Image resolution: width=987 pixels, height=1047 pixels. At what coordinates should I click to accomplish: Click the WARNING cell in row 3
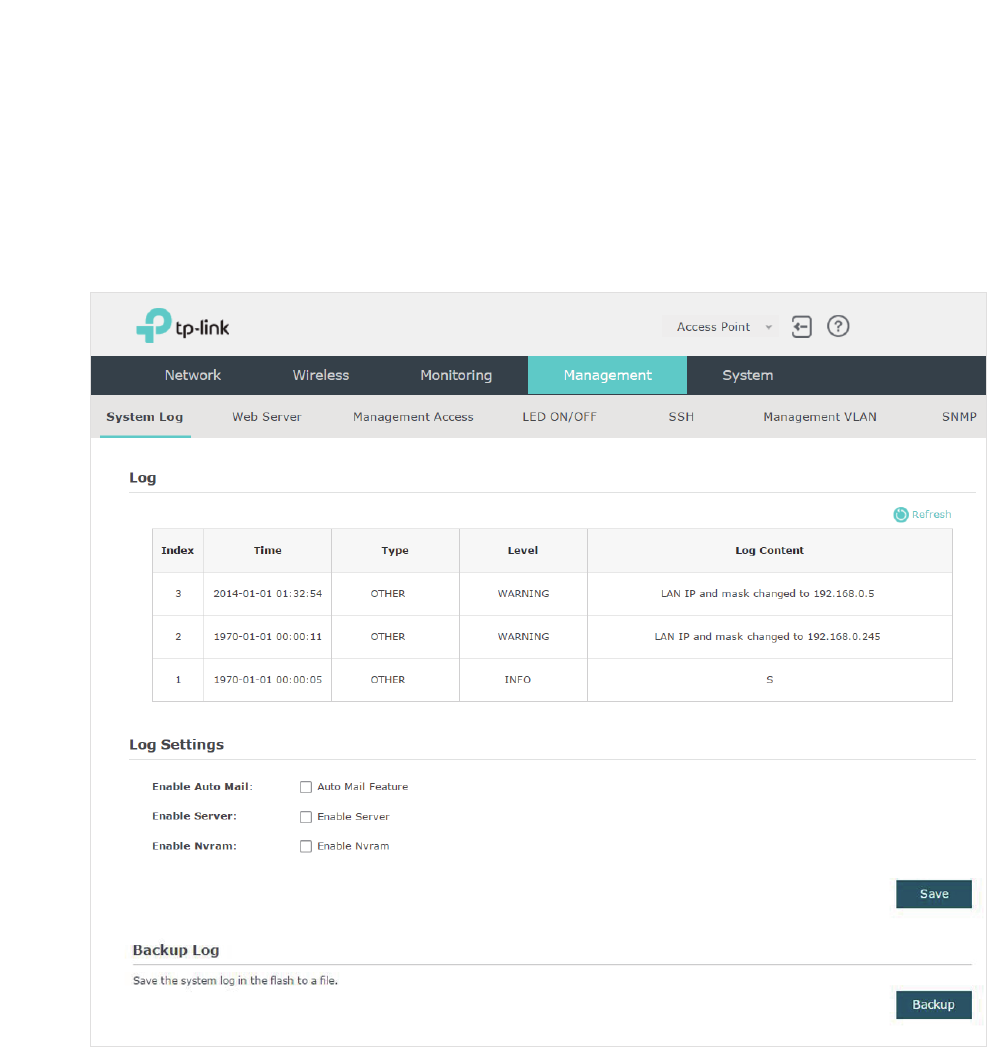click(x=524, y=594)
